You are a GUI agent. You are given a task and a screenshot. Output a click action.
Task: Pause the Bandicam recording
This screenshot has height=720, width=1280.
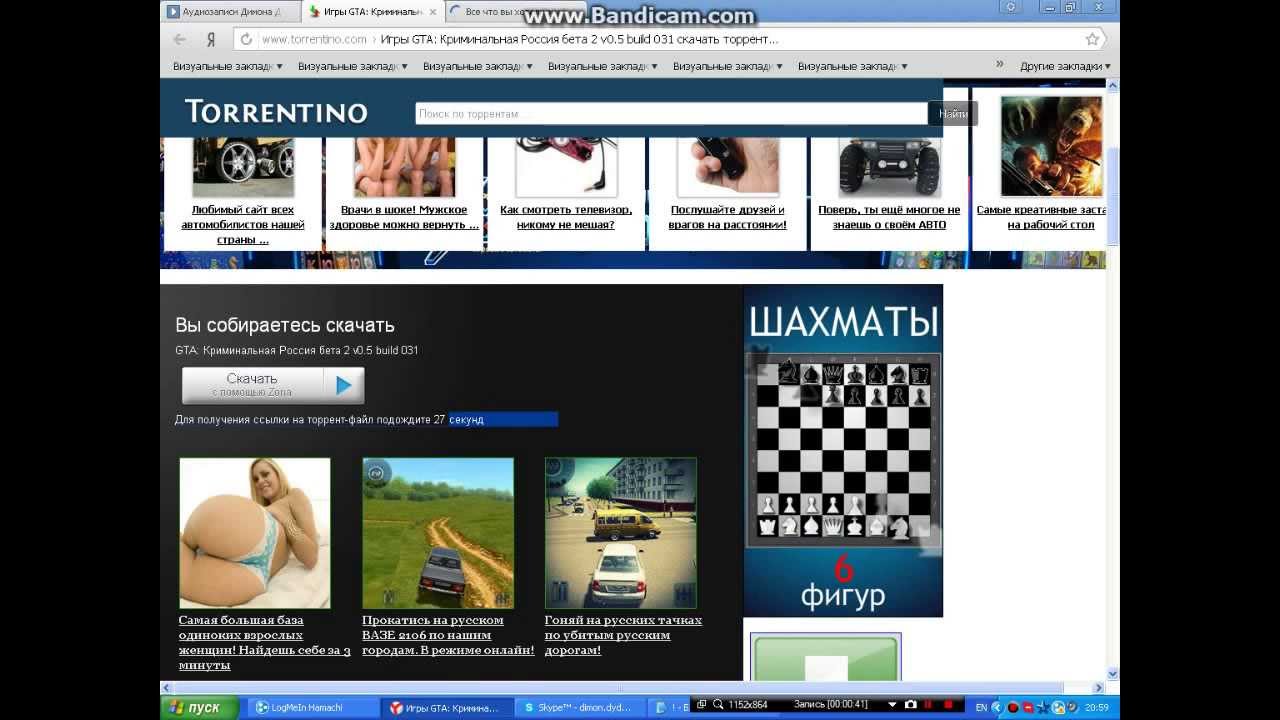coord(928,705)
